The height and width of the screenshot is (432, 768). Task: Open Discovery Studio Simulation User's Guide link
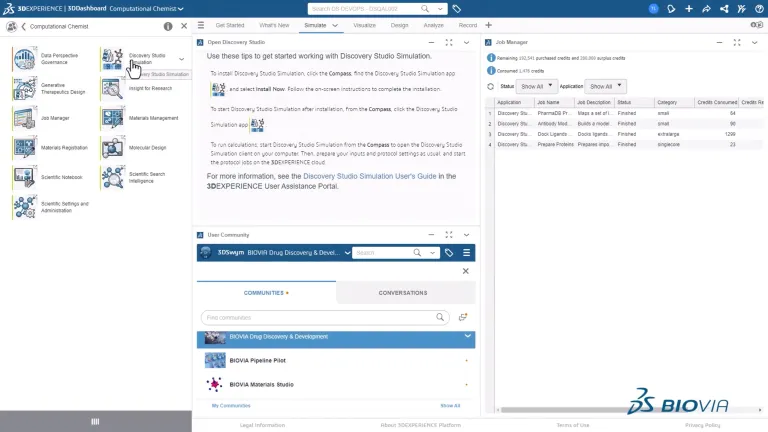click(x=369, y=176)
